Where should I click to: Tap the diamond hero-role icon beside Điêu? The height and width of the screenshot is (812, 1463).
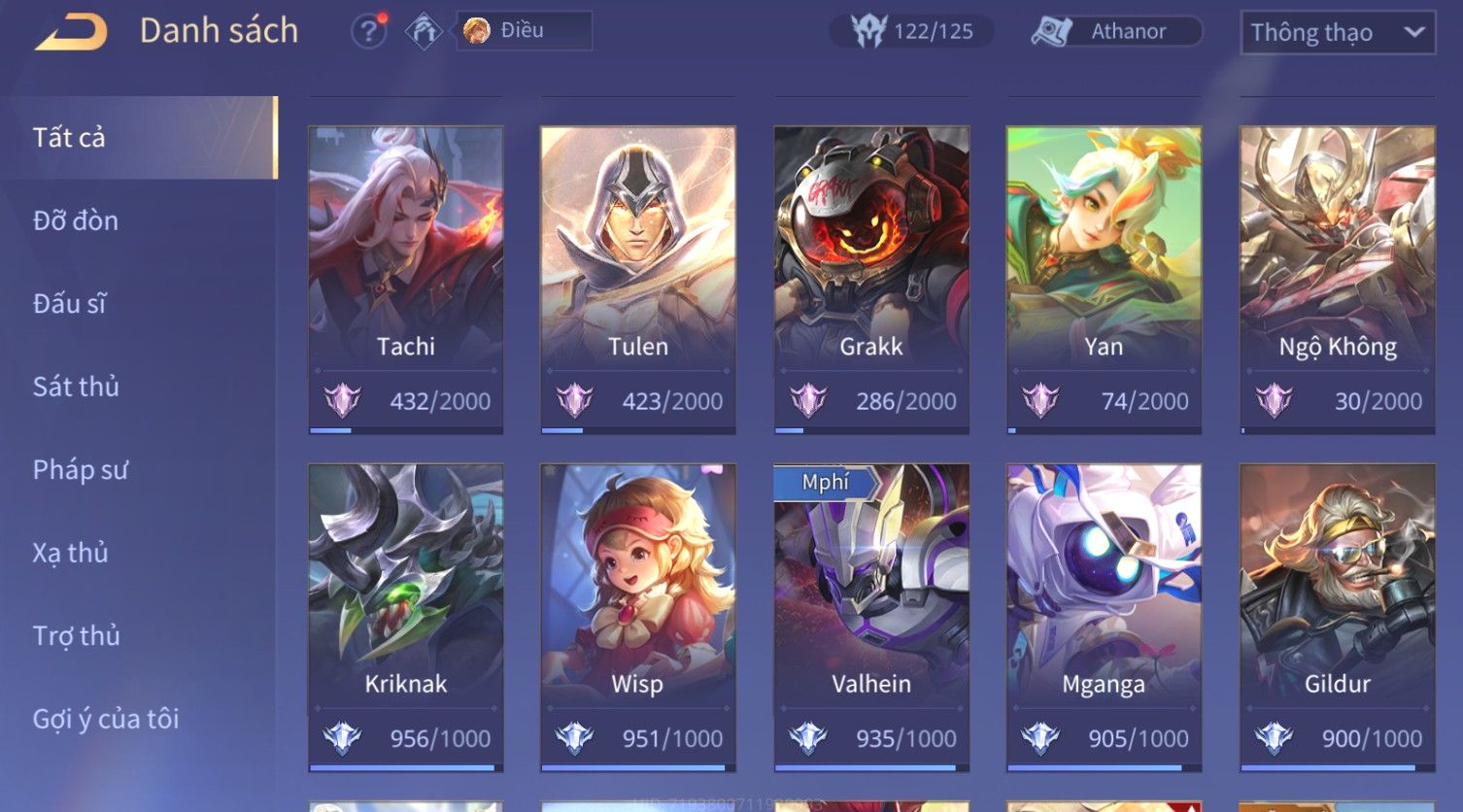[424, 31]
